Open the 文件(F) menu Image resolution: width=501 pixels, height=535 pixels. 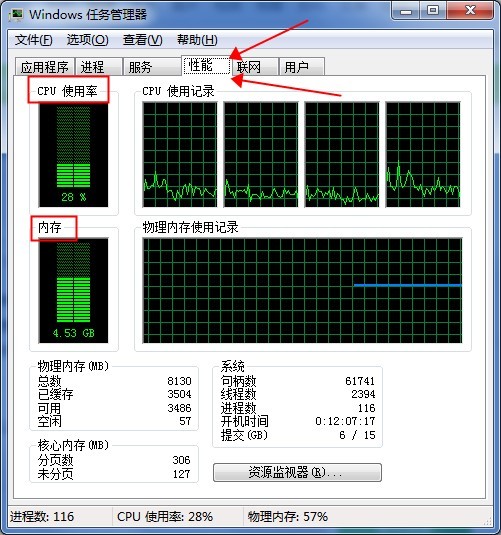[x=33, y=40]
